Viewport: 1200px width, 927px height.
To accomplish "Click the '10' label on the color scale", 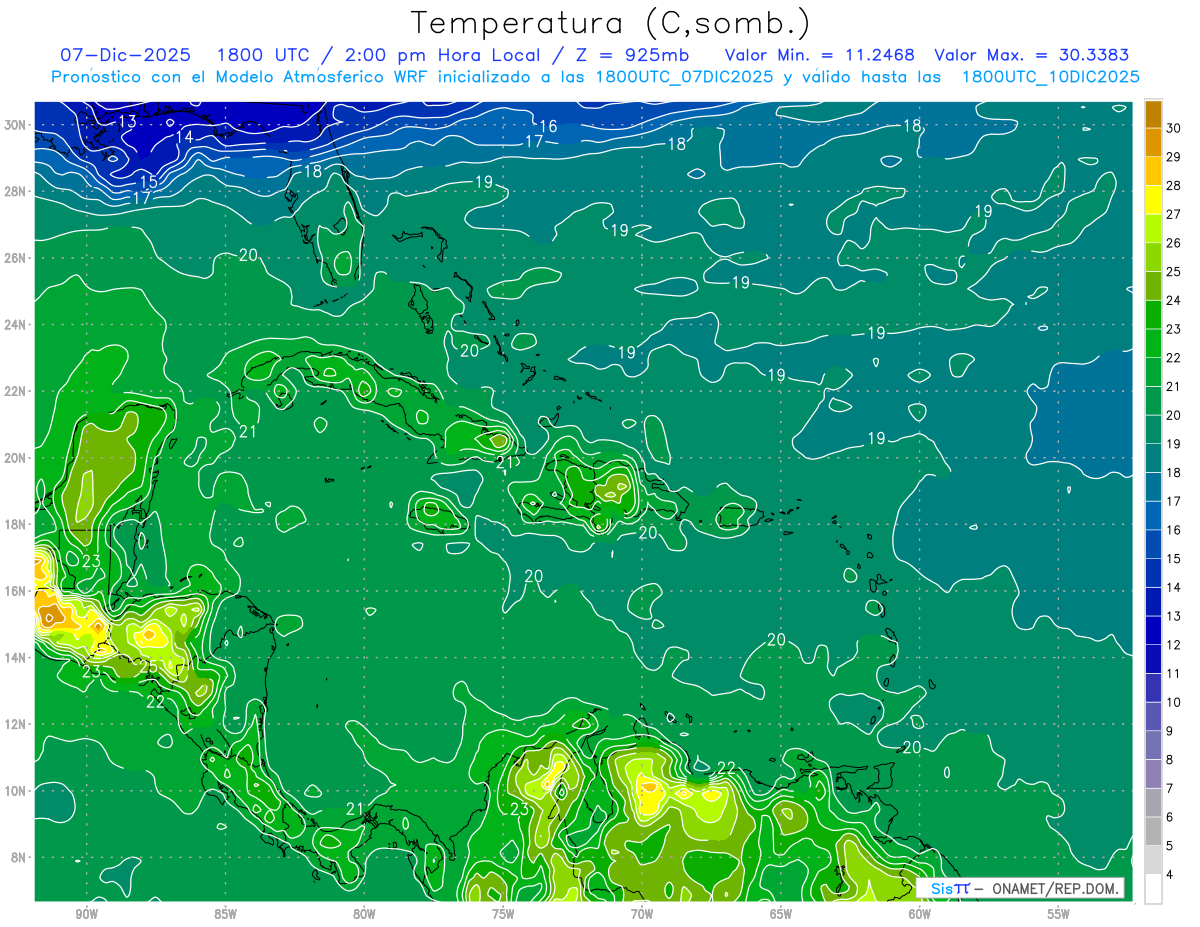I will pyautogui.click(x=1173, y=703).
